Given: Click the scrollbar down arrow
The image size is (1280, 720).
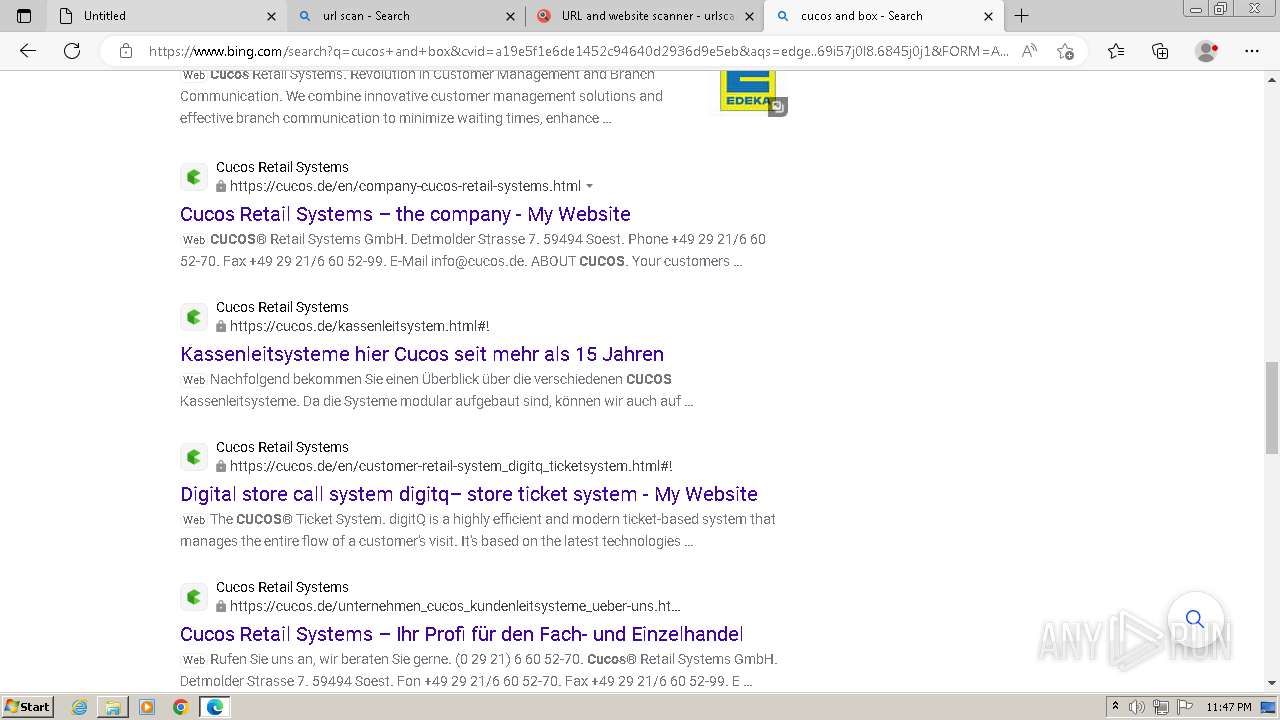Looking at the screenshot, I should 1272,683.
